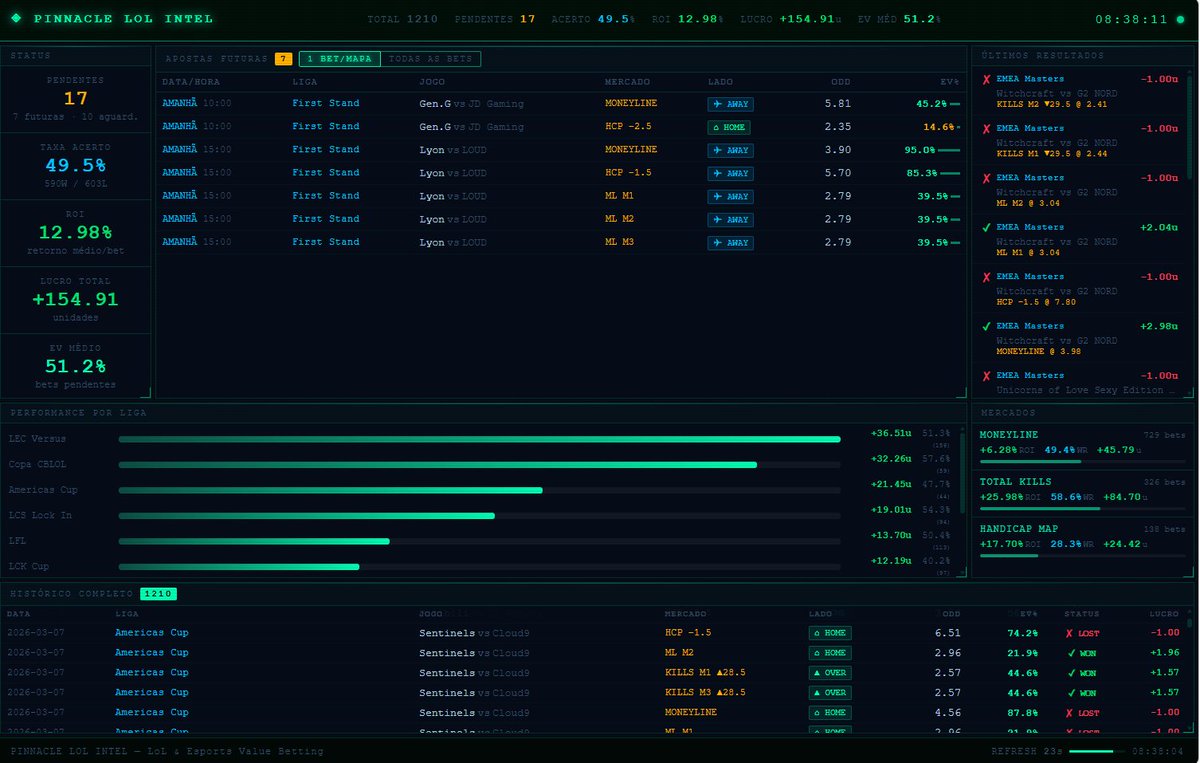
Task: Click the HOME badge in history HCP -1.5 row
Action: tap(830, 633)
